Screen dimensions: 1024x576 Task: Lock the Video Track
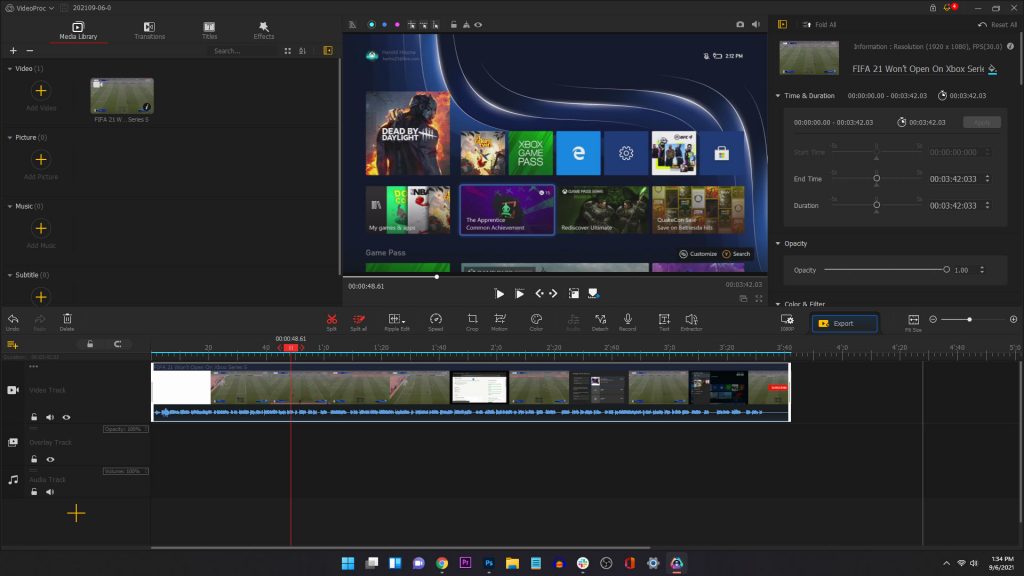tap(34, 417)
